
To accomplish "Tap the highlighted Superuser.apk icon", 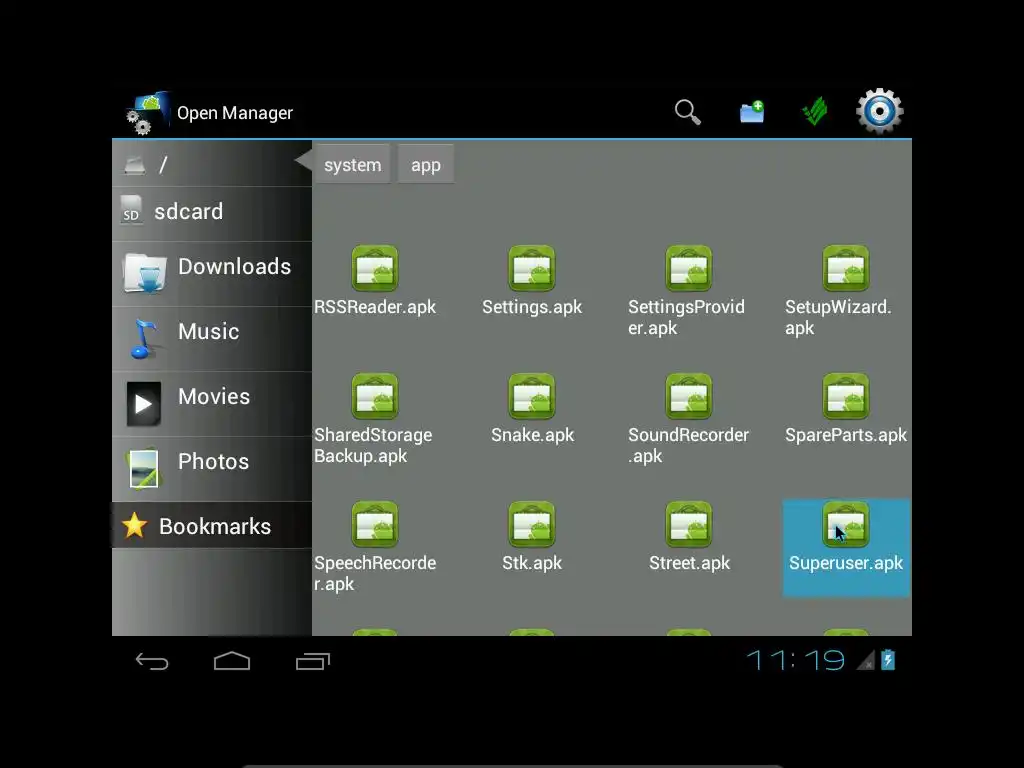I will pos(846,524).
